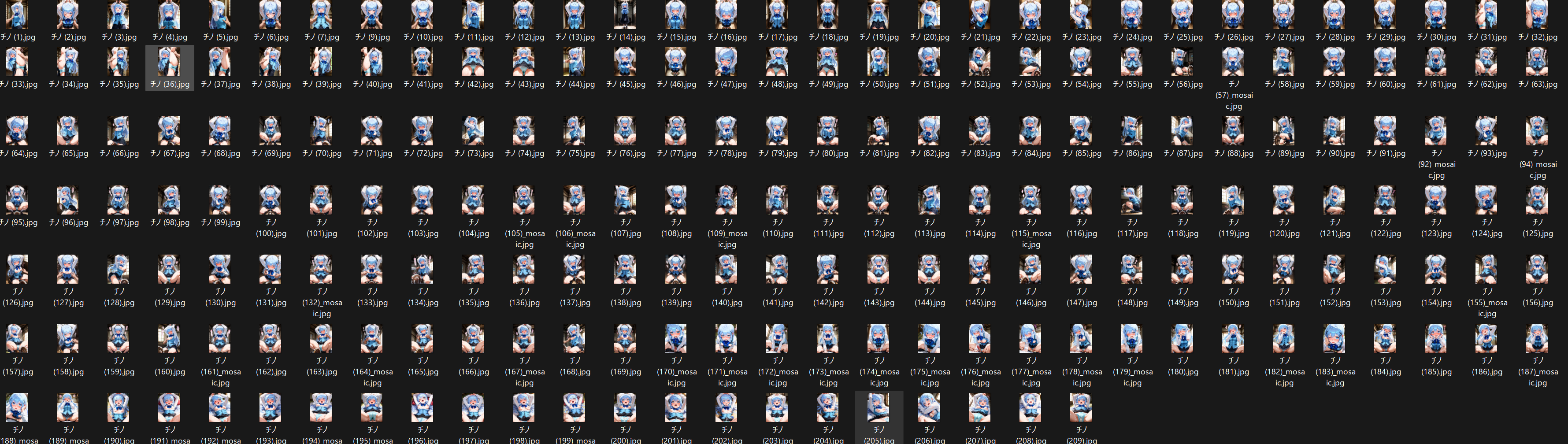Select the チノ (196).jpg thumbnail
The image size is (1568, 444).
[423, 407]
